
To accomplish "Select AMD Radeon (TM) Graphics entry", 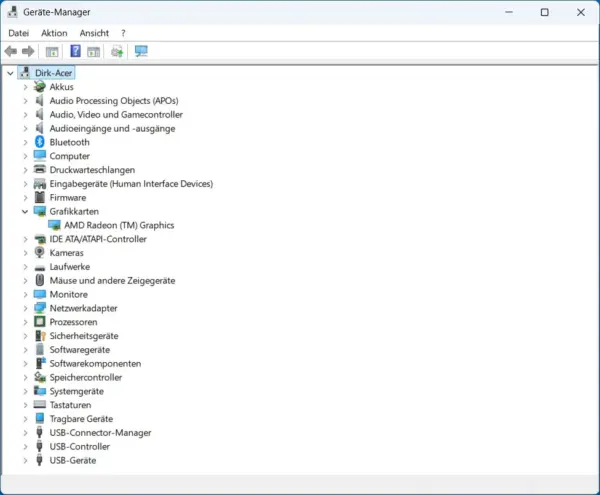I will 119,225.
